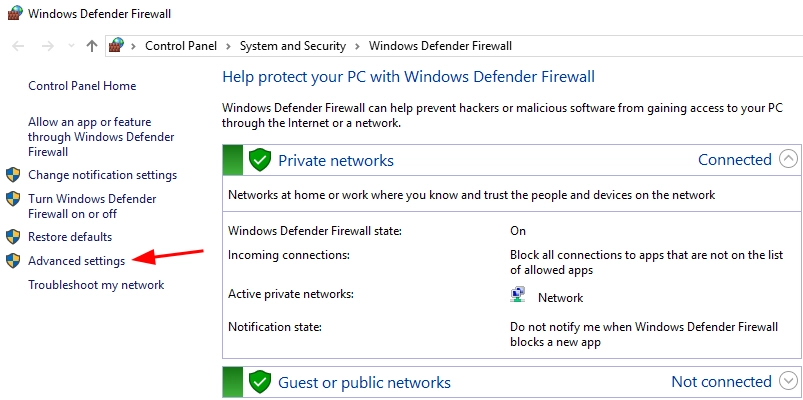Collapse the Private networks section
Viewport: 803px width, 400px height.
pyautogui.click(x=789, y=159)
